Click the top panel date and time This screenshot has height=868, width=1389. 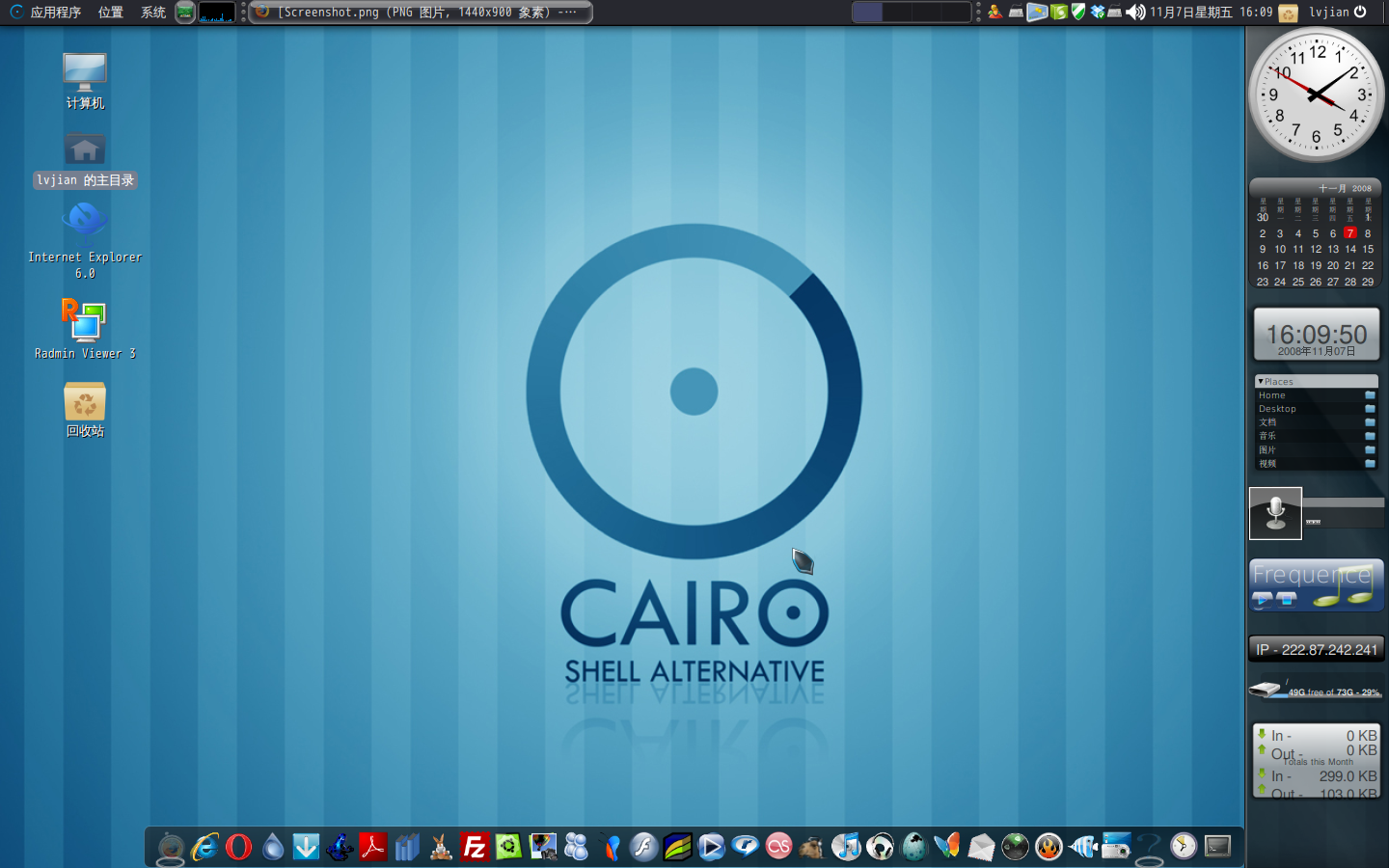click(x=1211, y=13)
